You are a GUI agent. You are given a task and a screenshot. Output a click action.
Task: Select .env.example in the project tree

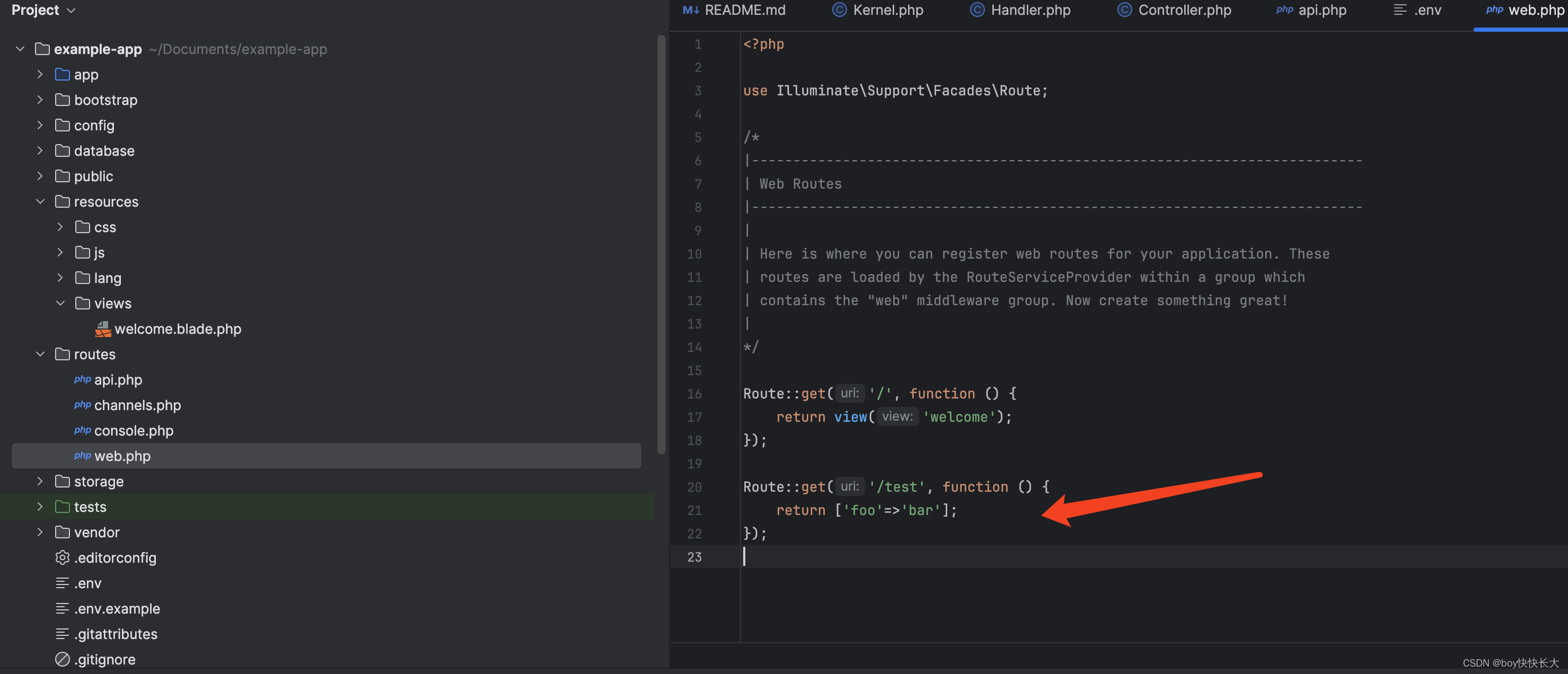pos(117,608)
